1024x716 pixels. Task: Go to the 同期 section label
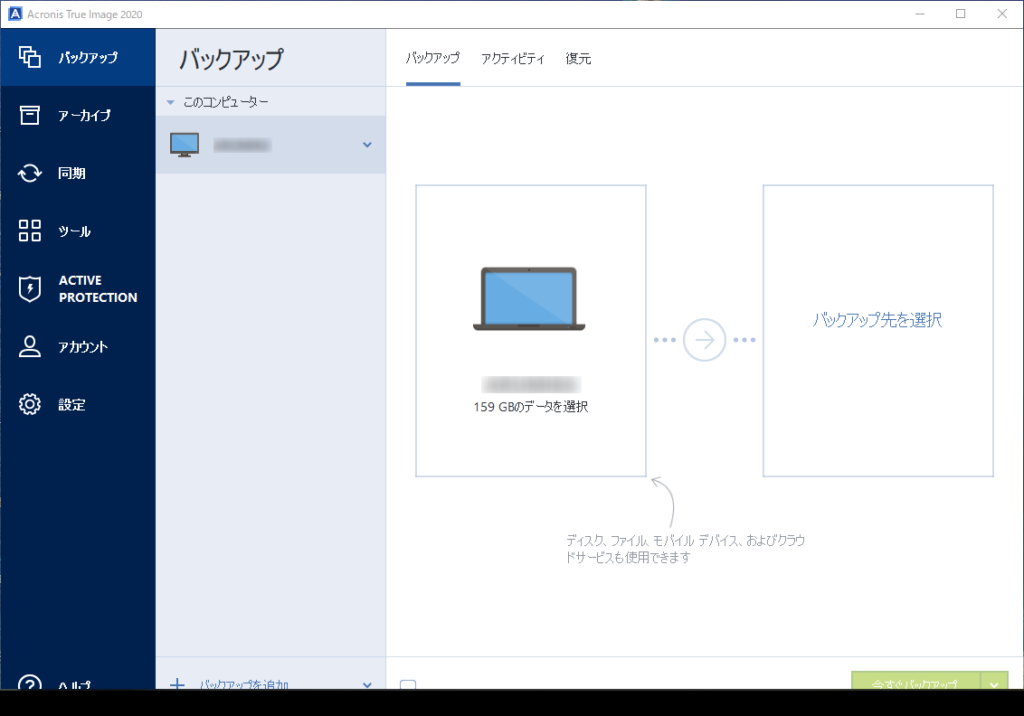click(72, 173)
